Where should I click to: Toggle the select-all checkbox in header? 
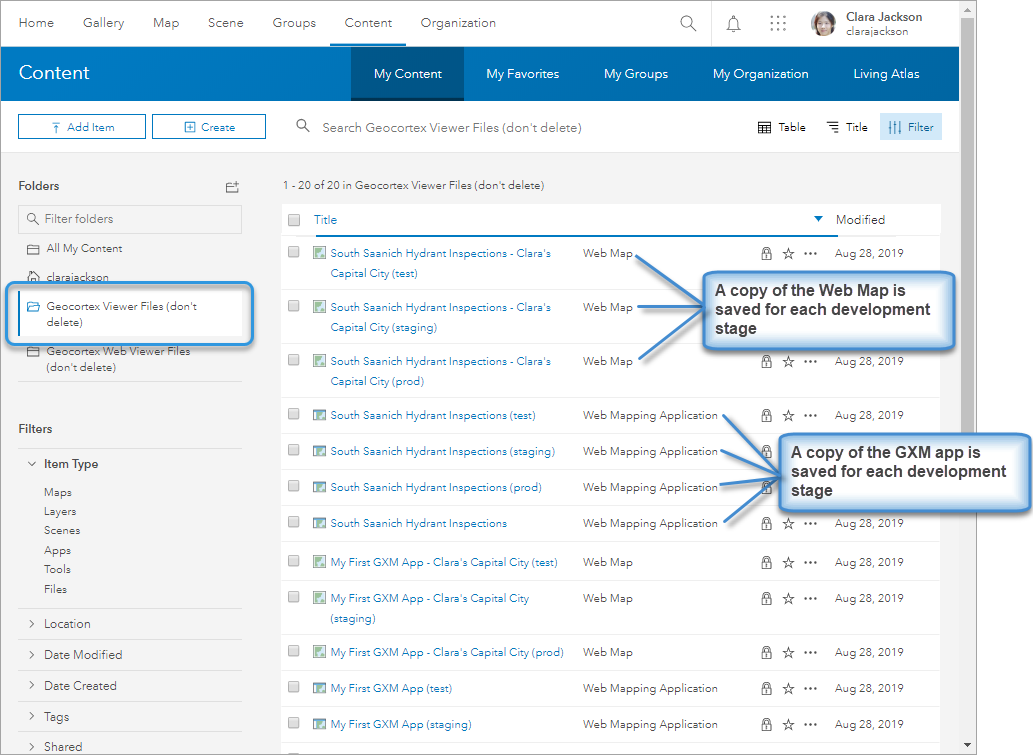tap(294, 220)
